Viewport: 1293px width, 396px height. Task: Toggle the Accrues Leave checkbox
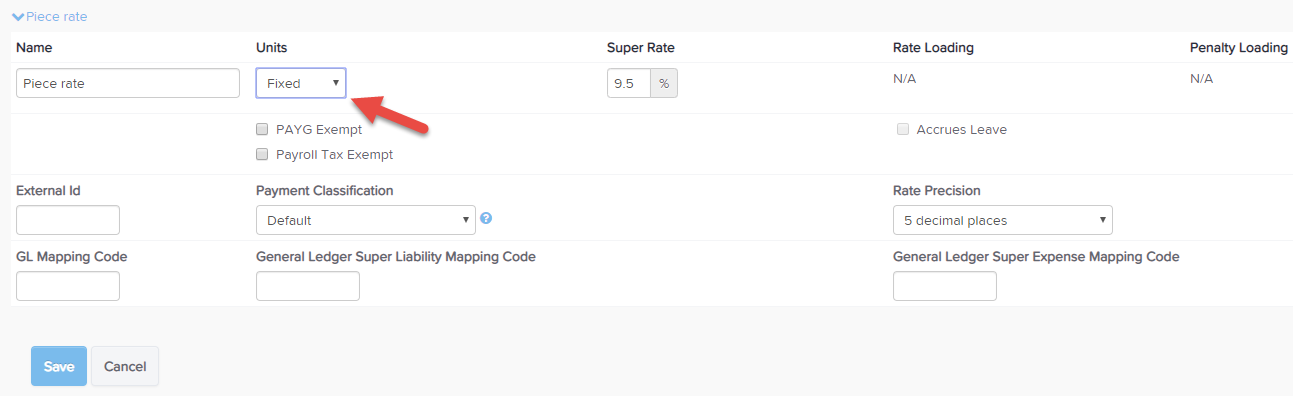[x=903, y=129]
